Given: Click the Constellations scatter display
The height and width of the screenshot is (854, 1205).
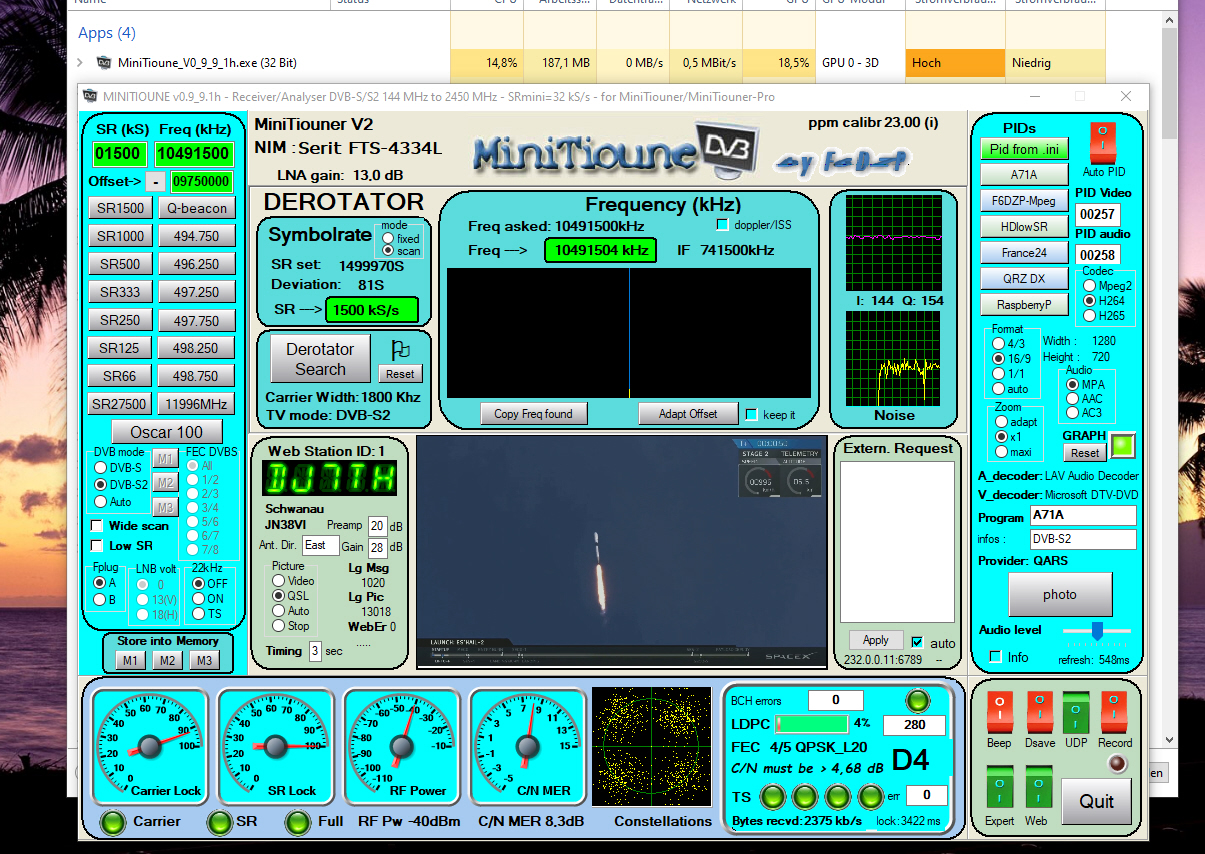Looking at the screenshot, I should pos(653,746).
